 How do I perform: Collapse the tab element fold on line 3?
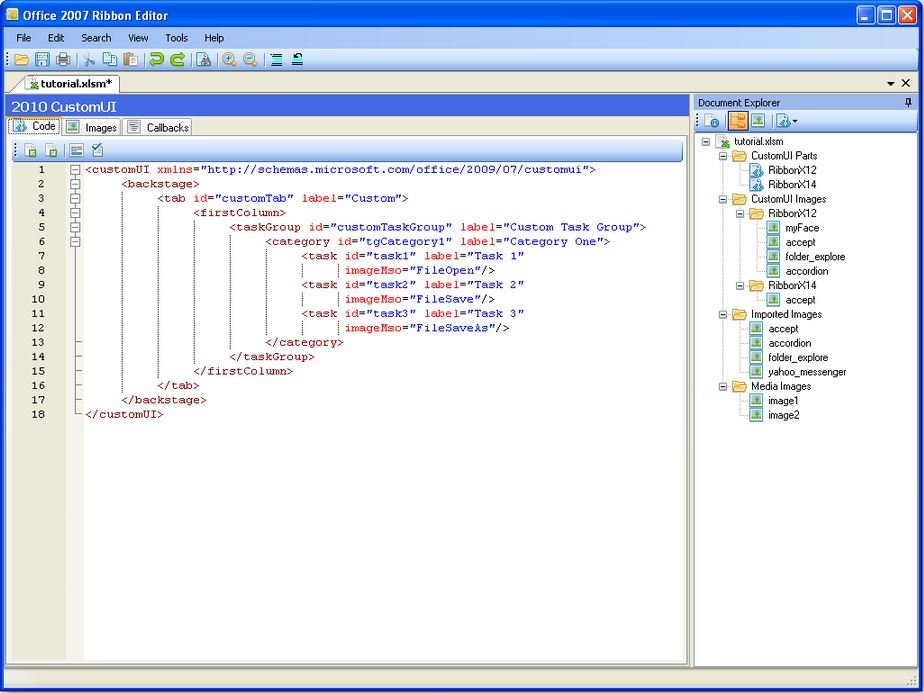[x=75, y=199]
